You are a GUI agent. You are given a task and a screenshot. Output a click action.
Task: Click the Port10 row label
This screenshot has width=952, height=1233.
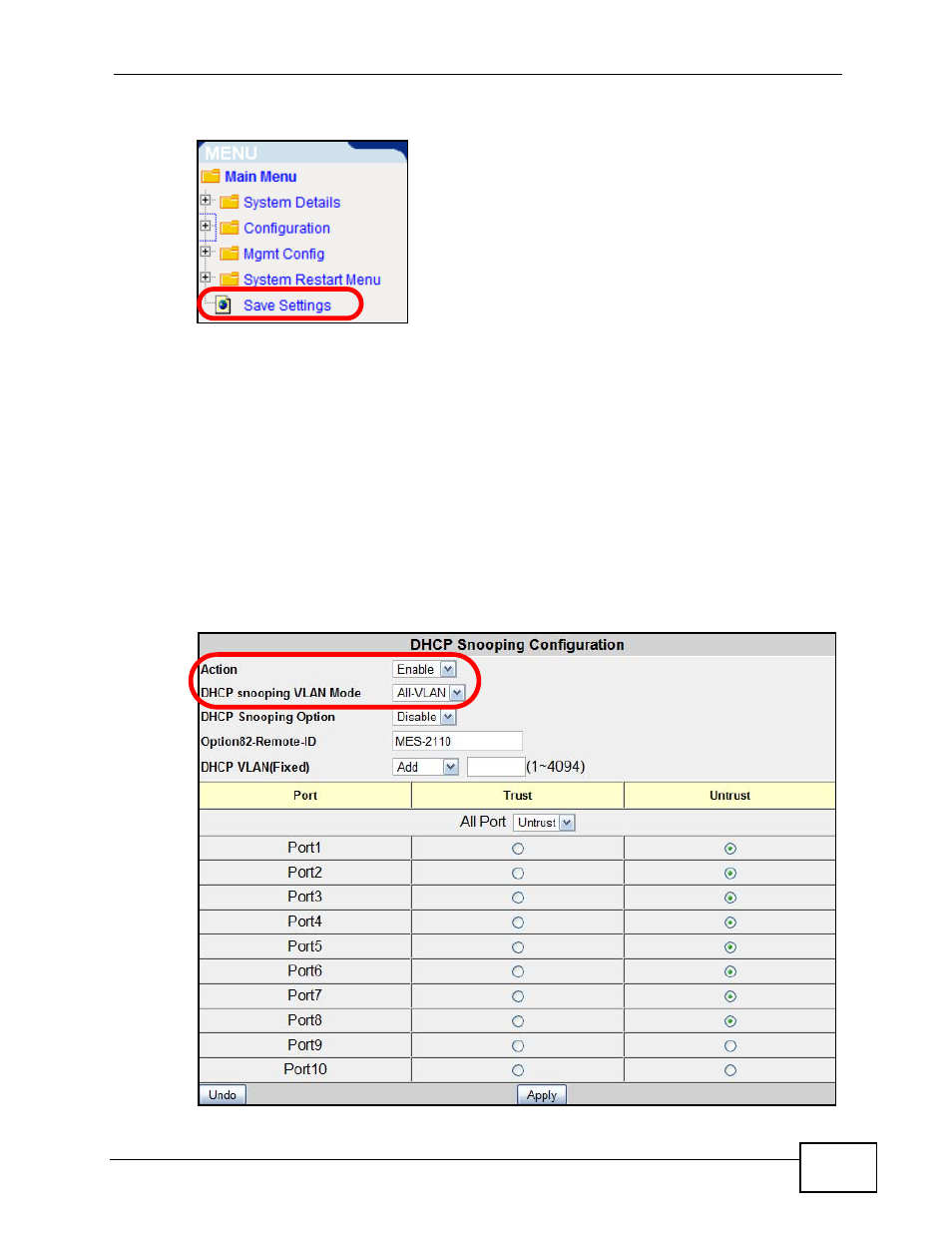(x=305, y=1069)
